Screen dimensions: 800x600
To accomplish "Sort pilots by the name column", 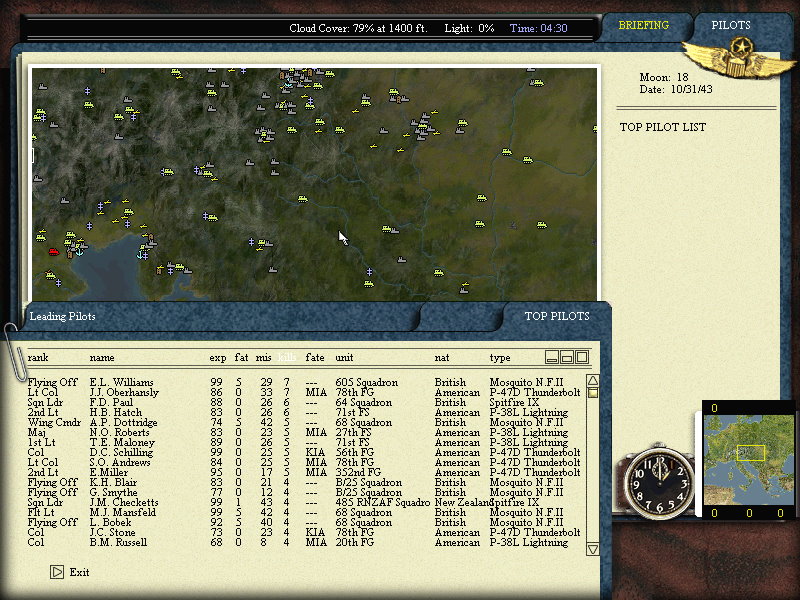I will pyautogui.click(x=102, y=358).
